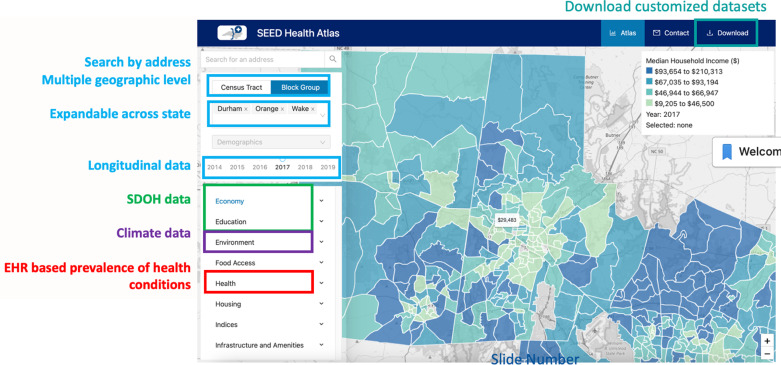Click the SEED Health Atlas logo
Image resolution: width=781 pixels, height=365 pixels.
pyautogui.click(x=232, y=33)
